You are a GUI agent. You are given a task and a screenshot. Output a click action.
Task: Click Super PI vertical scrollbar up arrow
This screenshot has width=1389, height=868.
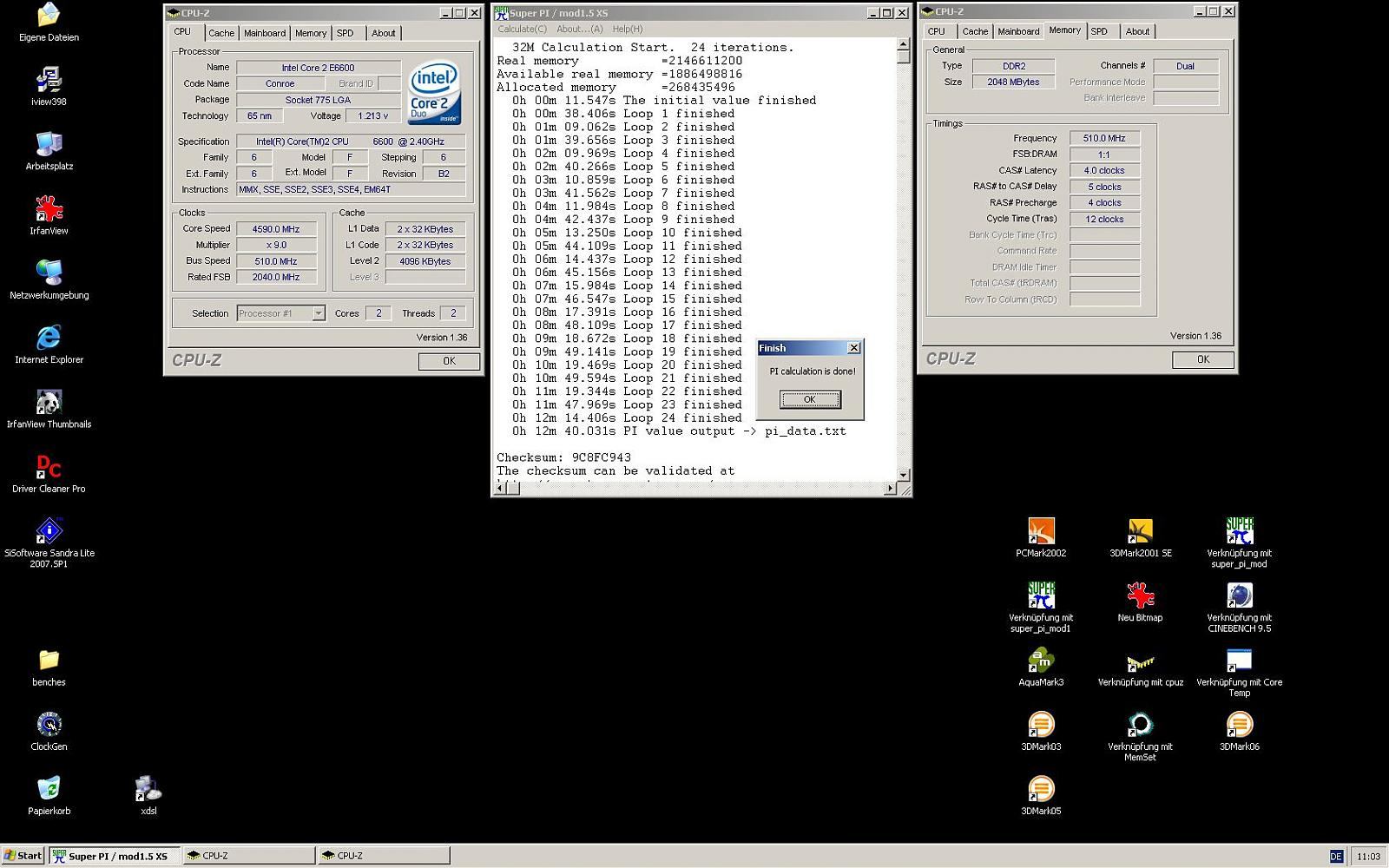pos(904,44)
